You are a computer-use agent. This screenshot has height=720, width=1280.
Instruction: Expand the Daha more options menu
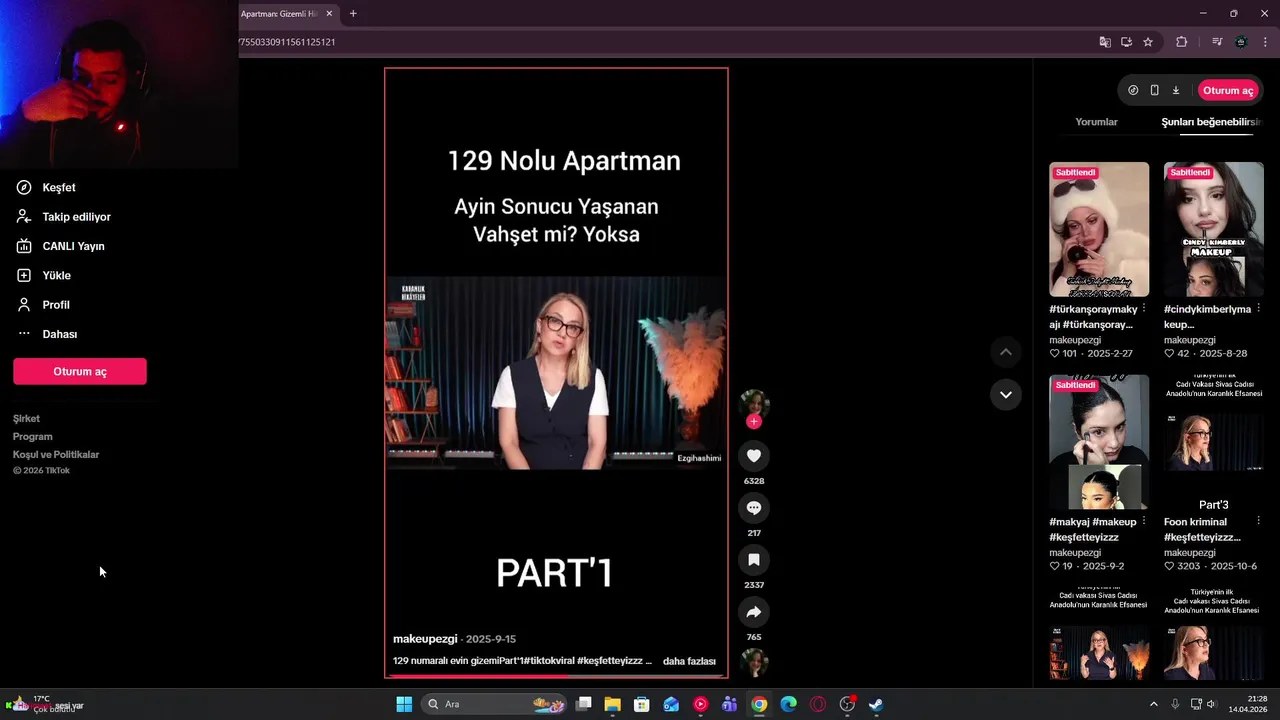(x=47, y=334)
